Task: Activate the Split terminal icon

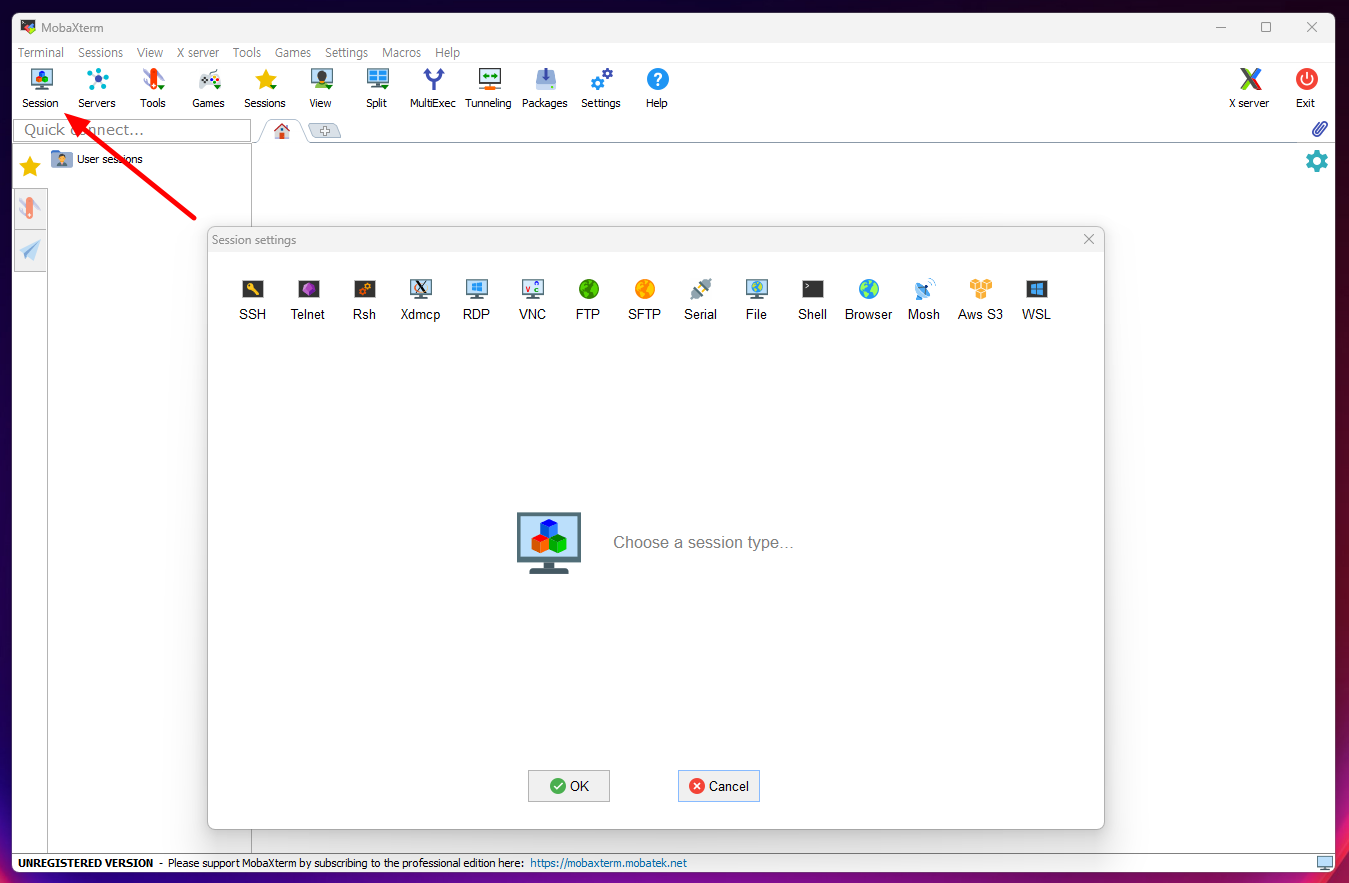Action: (377, 88)
